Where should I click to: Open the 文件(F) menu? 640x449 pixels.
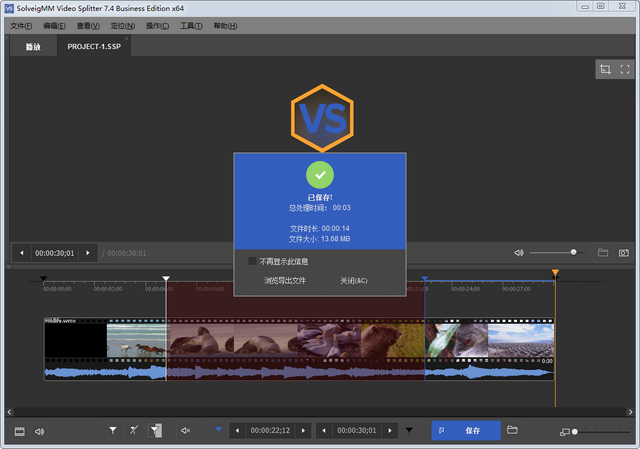[21, 26]
